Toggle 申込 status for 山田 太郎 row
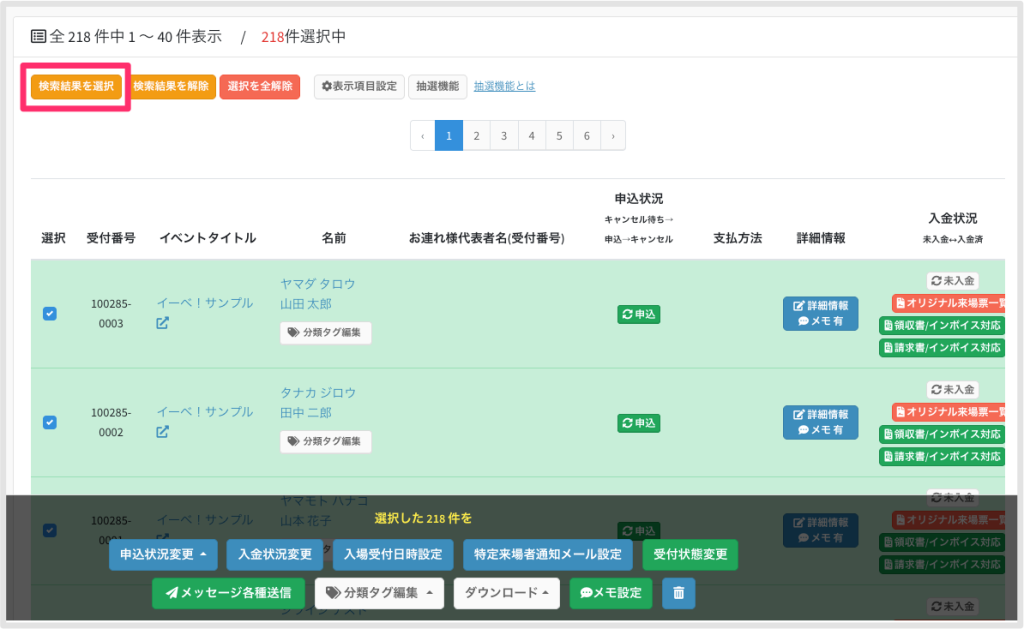The height and width of the screenshot is (629, 1024). pos(639,314)
